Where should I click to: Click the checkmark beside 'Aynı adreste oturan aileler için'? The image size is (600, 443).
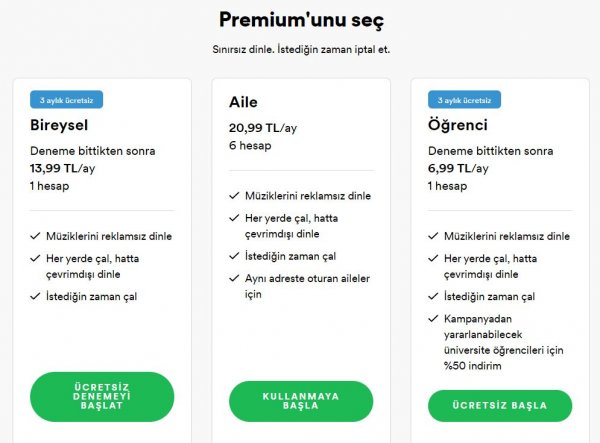point(234,275)
